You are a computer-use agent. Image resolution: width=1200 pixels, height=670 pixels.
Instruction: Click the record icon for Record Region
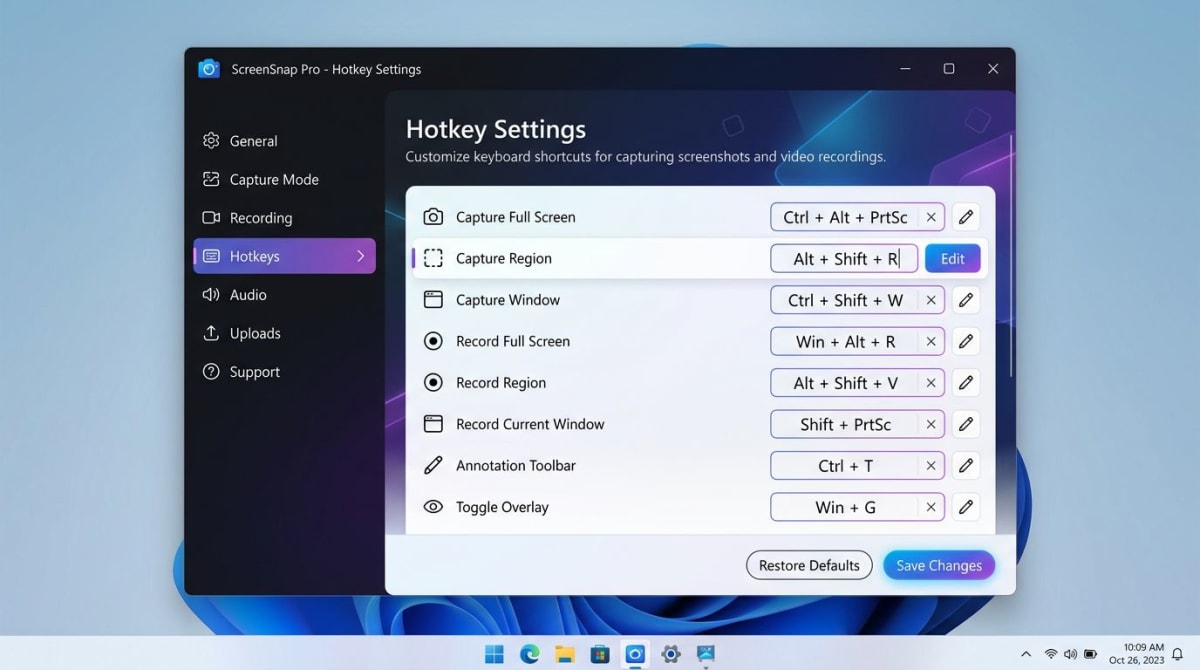click(433, 382)
